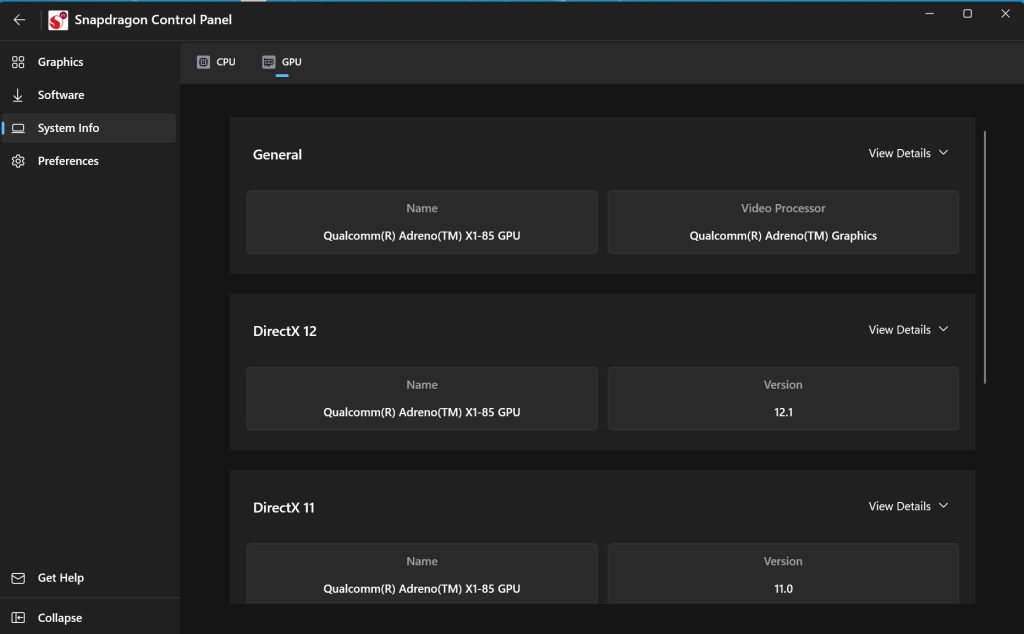Click the Name card showing Adreno X1-85 GPU
The height and width of the screenshot is (634, 1024).
pyautogui.click(x=421, y=222)
